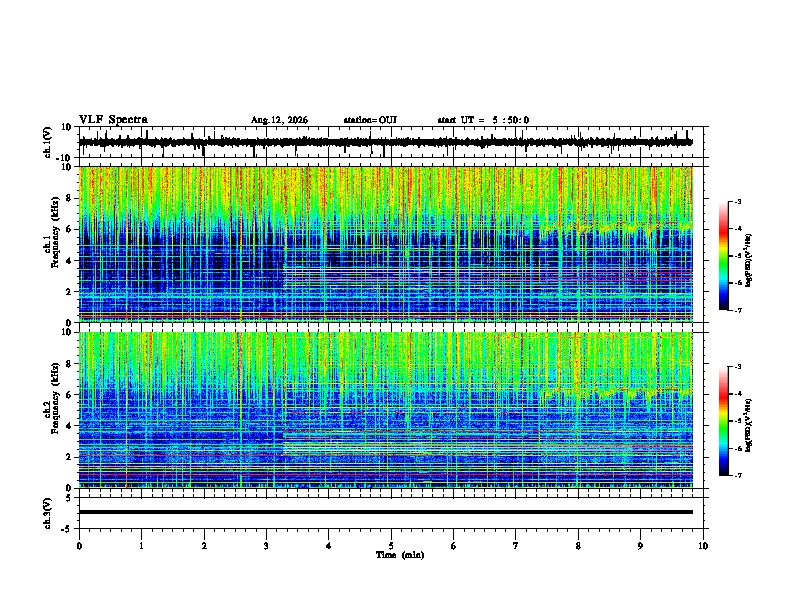Click the ch.2 colorbar log(PSD) label
The height and width of the screenshot is (612, 792).
pyautogui.click(x=749, y=425)
